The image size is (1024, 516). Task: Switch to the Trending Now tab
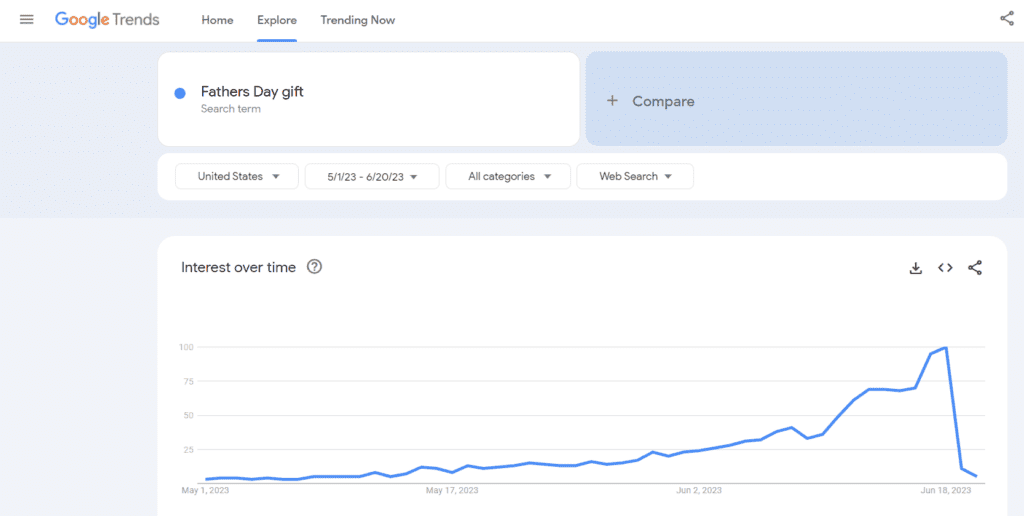(x=357, y=20)
